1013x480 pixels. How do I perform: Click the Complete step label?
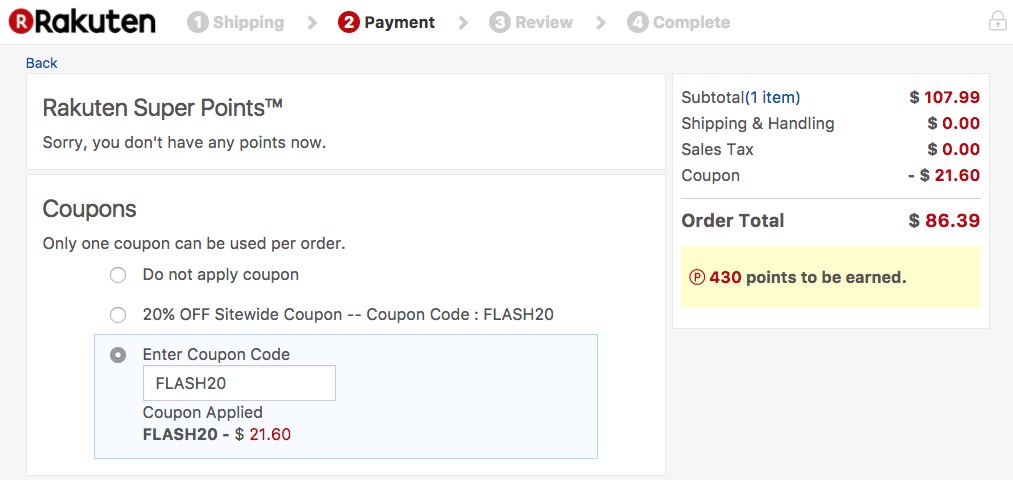(691, 22)
